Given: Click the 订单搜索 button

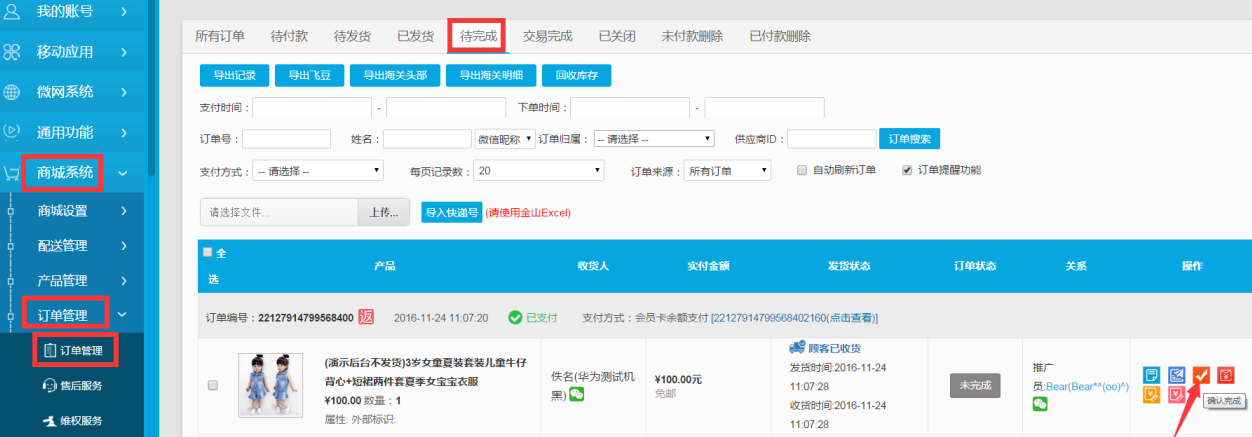Looking at the screenshot, I should [x=909, y=139].
